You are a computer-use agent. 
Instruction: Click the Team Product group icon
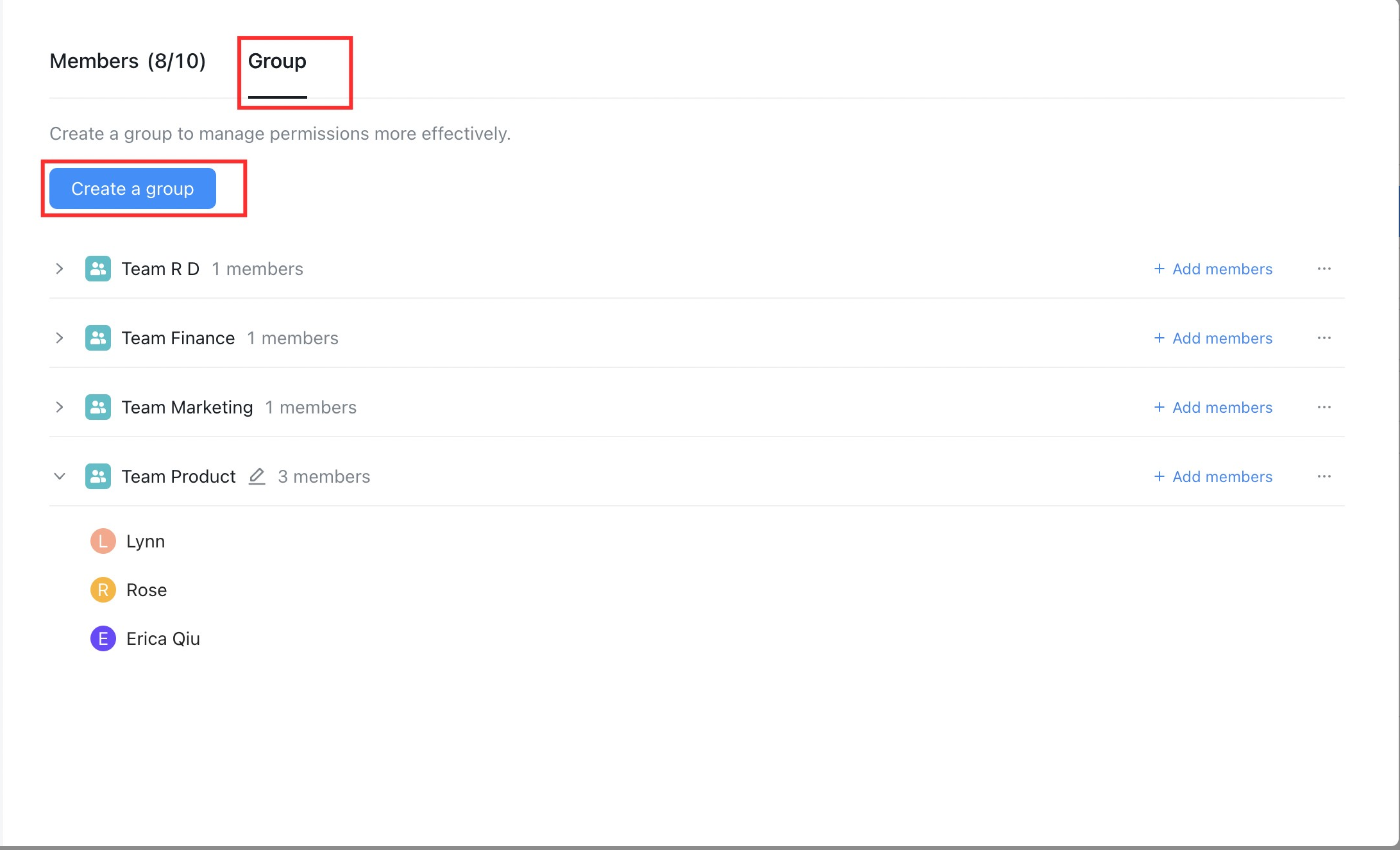point(98,476)
